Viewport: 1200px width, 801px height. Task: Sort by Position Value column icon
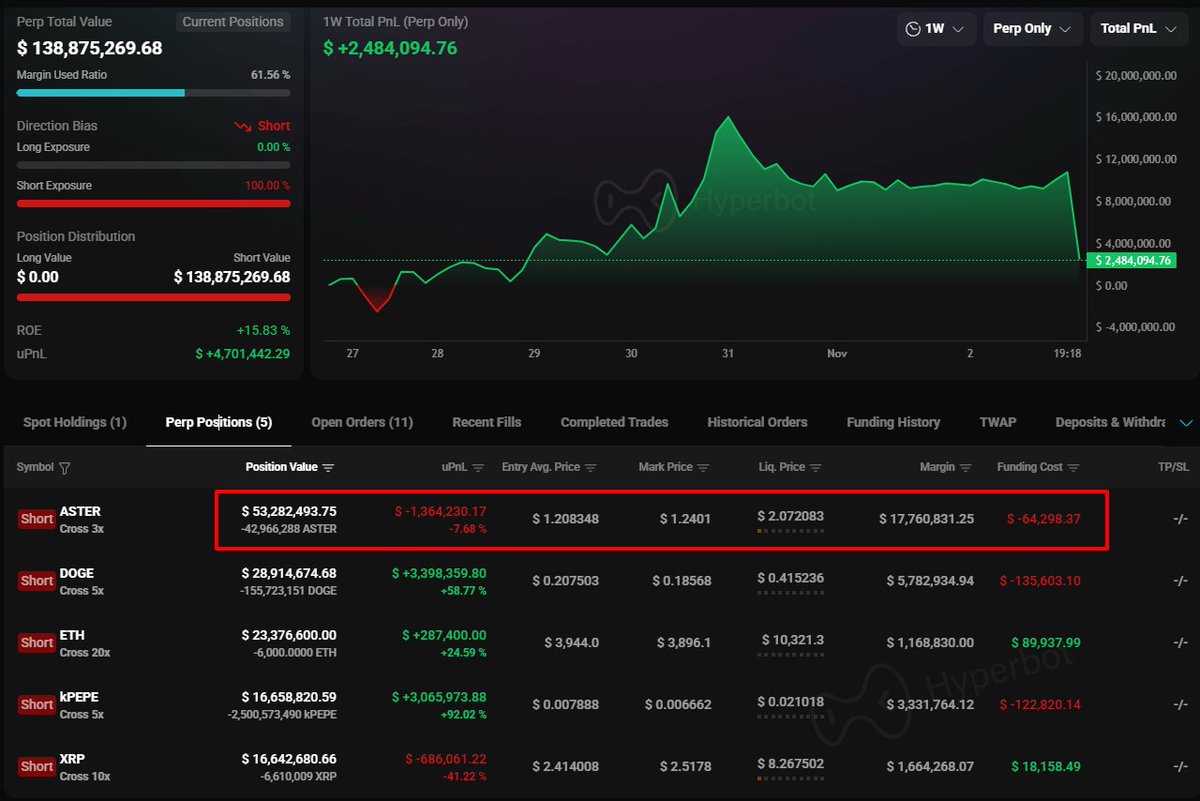point(328,468)
